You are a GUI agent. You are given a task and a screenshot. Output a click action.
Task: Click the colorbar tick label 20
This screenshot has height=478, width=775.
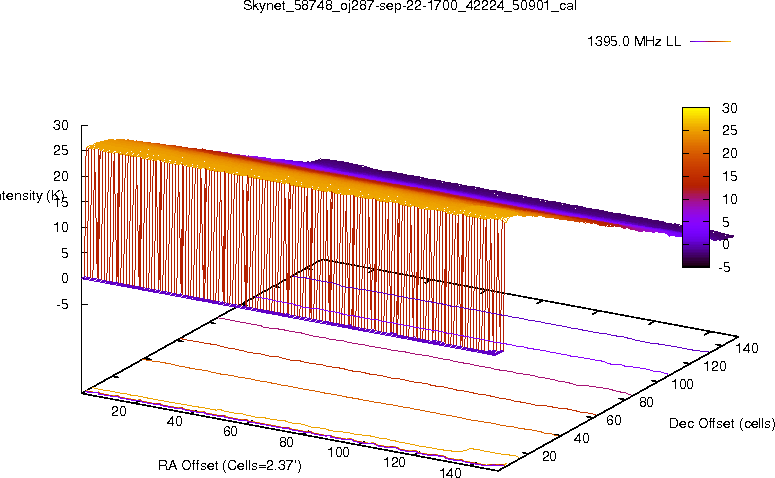(730, 153)
